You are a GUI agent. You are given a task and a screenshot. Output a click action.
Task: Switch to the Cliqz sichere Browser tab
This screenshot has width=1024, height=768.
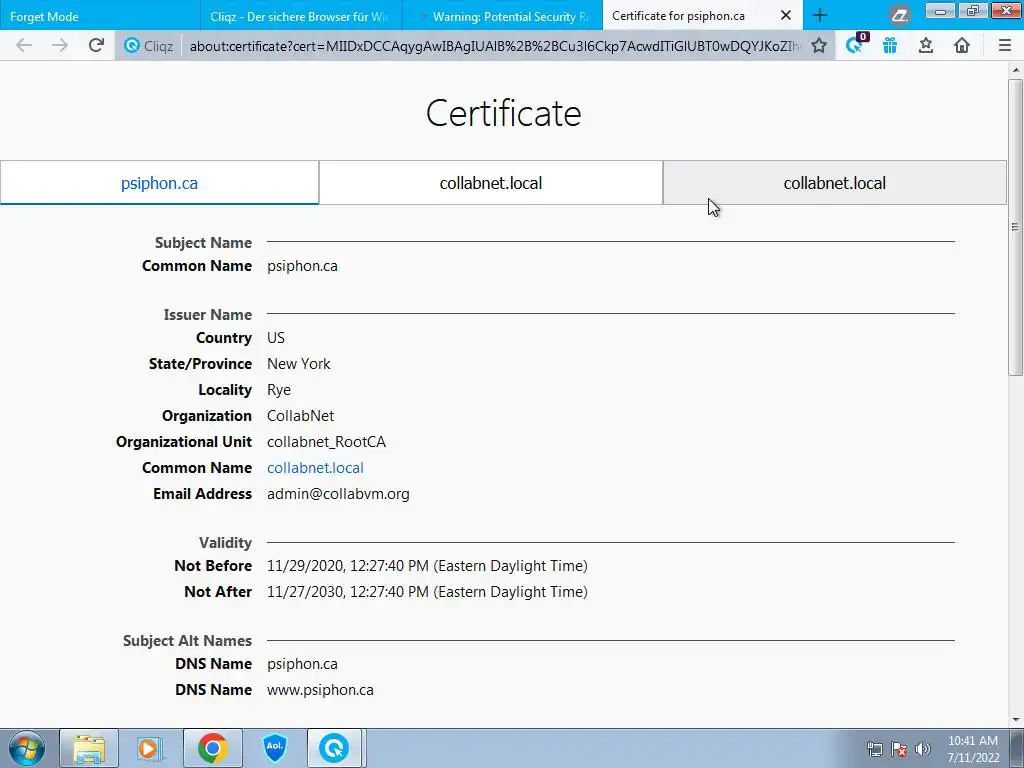[x=301, y=16]
